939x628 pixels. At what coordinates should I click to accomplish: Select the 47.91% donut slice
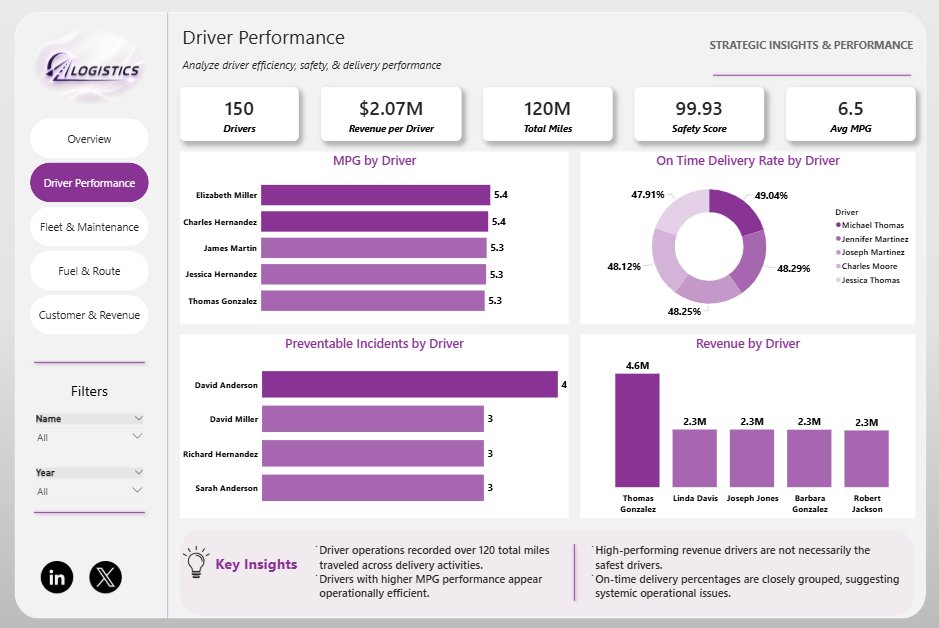pos(683,210)
